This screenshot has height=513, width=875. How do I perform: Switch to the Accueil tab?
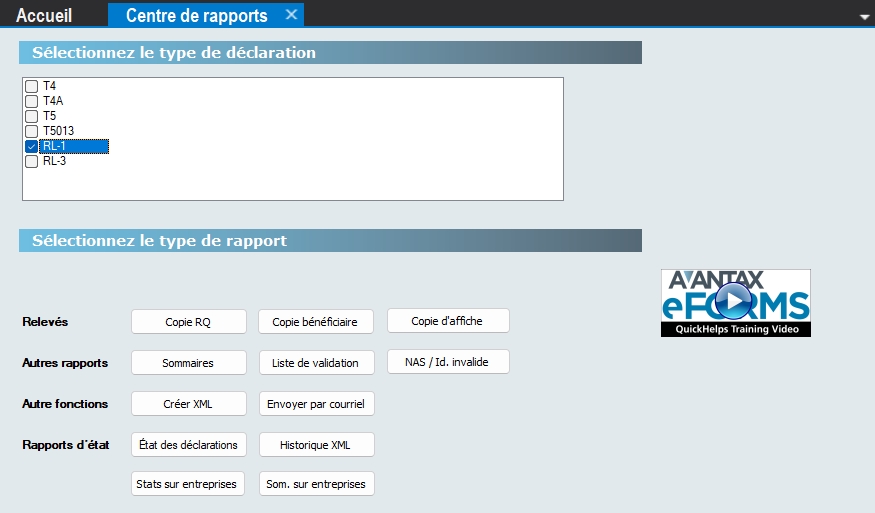44,15
